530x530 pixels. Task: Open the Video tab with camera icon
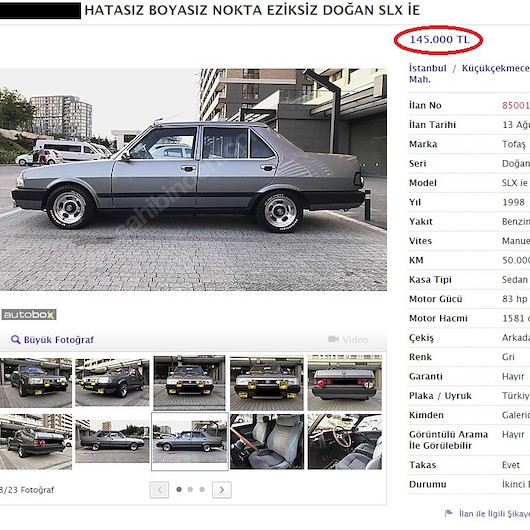[x=348, y=339]
